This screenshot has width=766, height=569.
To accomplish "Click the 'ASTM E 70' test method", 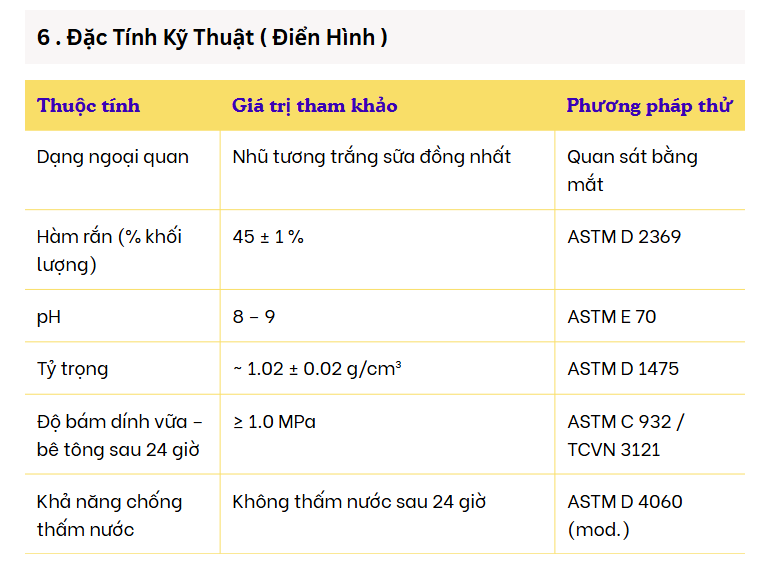I will click(612, 317).
